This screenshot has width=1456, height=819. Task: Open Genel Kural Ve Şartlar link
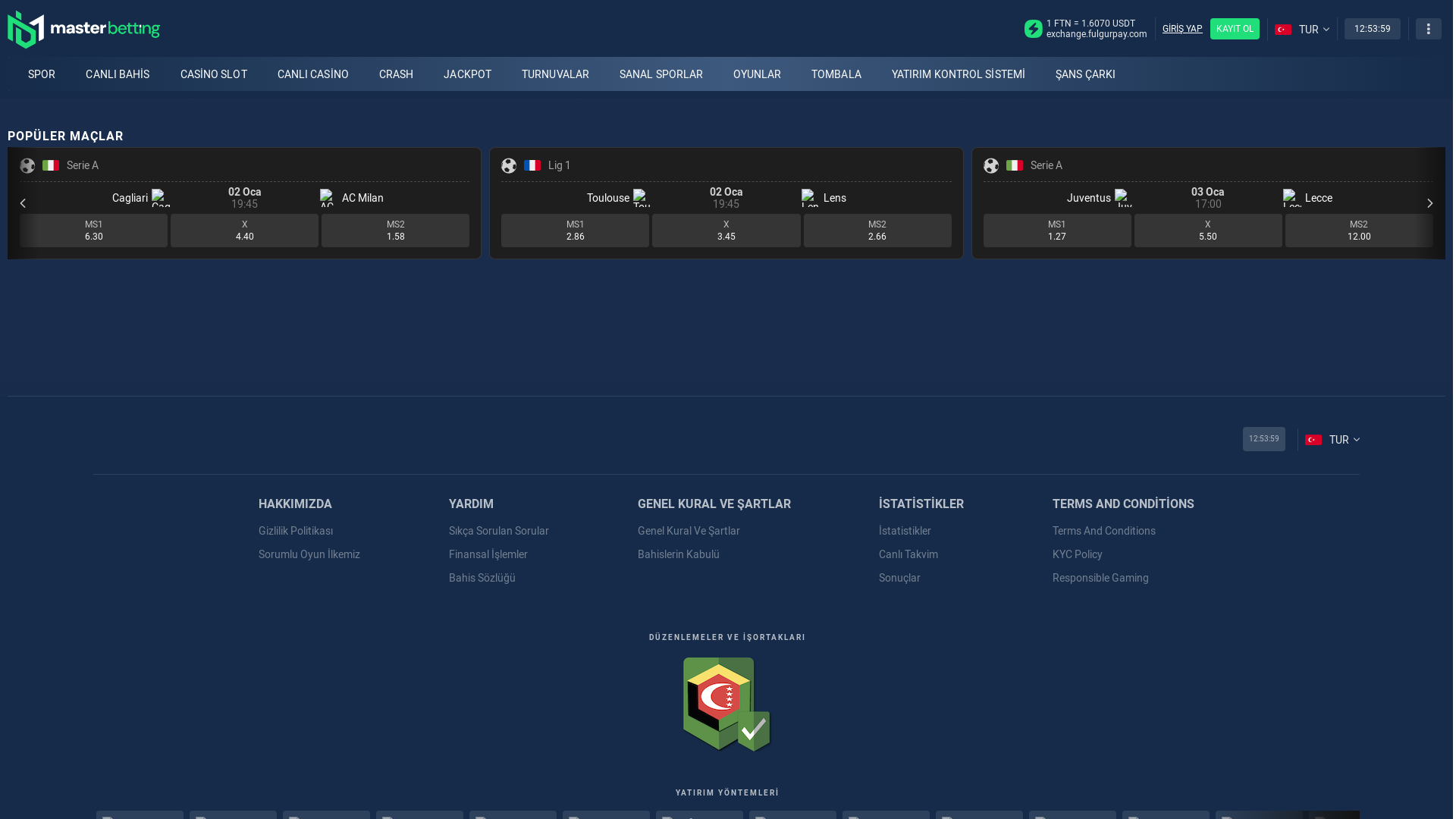coord(689,531)
